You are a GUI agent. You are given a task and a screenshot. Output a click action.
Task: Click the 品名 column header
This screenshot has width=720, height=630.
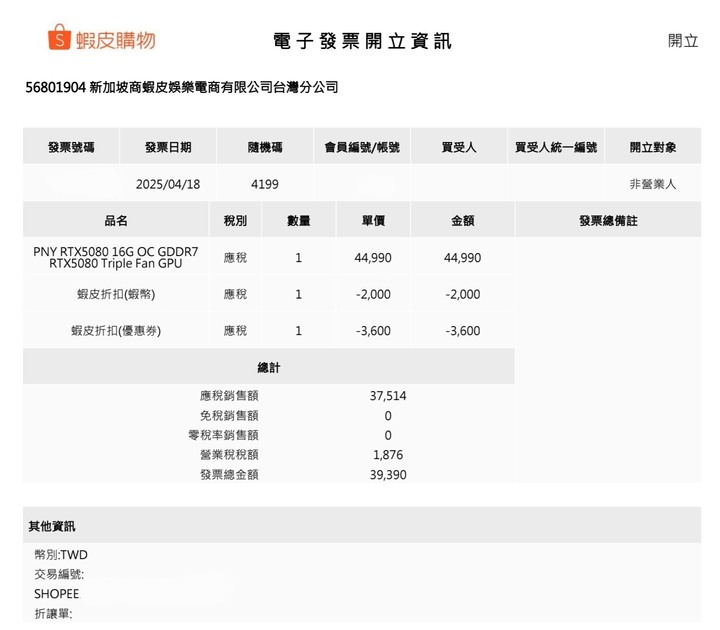(116, 221)
